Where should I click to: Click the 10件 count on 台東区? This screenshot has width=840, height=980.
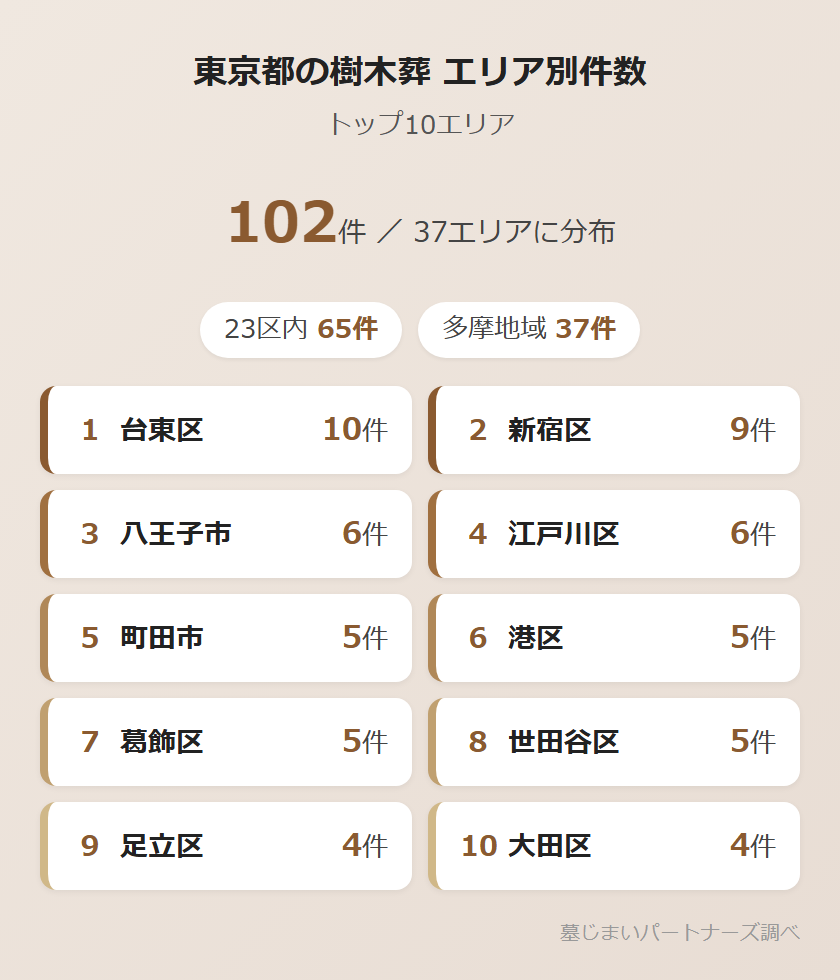click(x=355, y=430)
